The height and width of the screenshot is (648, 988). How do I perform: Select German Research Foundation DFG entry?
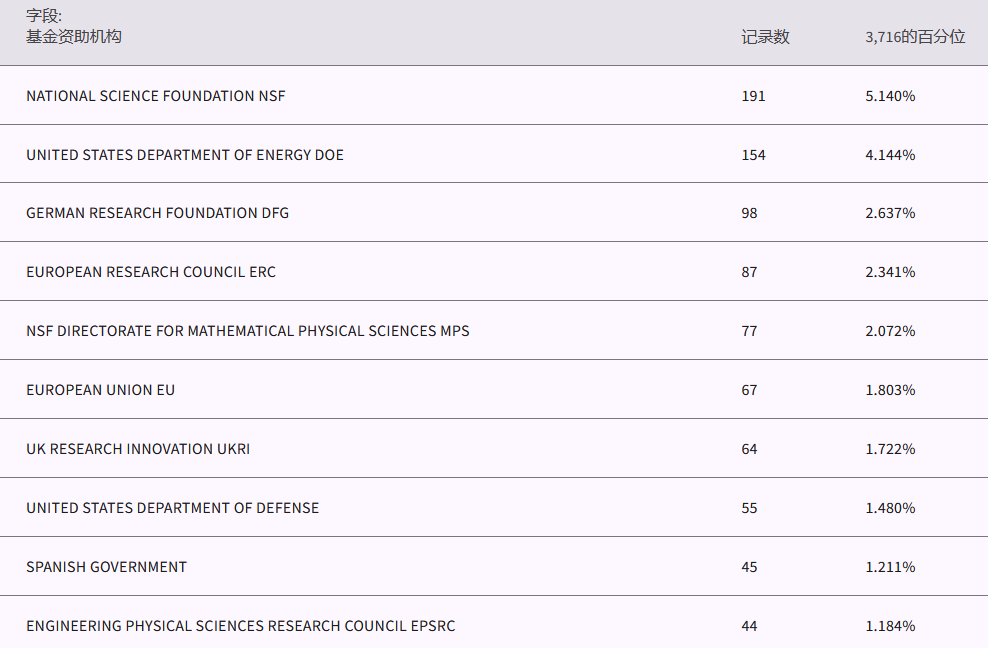158,213
